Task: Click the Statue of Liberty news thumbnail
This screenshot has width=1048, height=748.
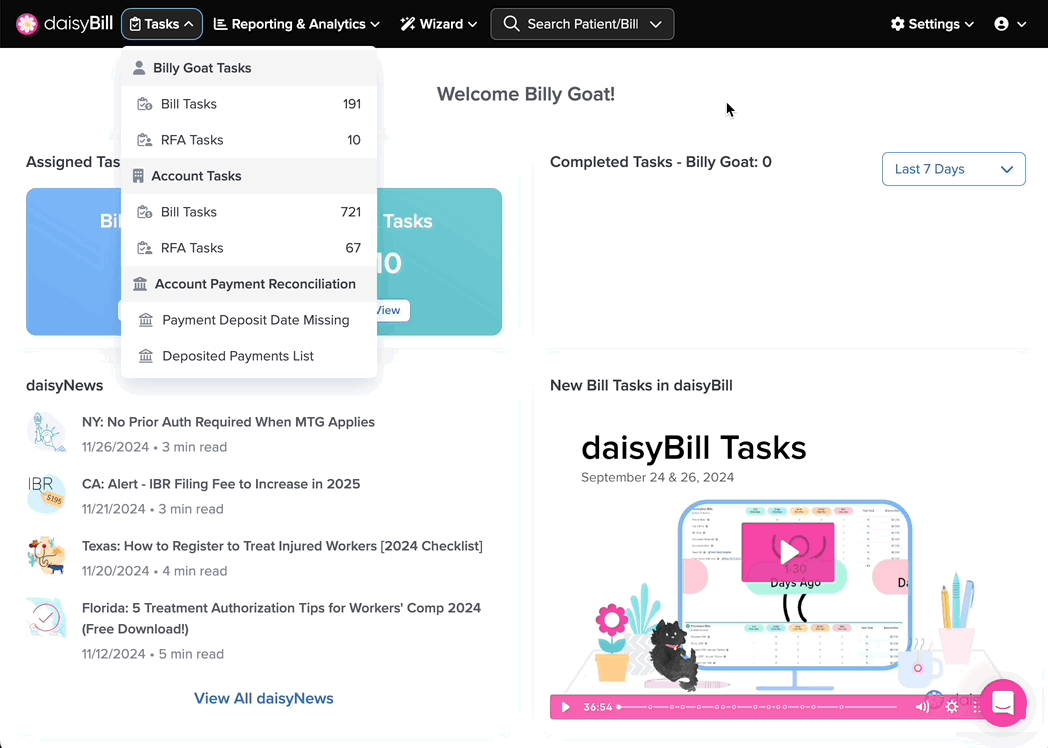Action: pos(46,432)
